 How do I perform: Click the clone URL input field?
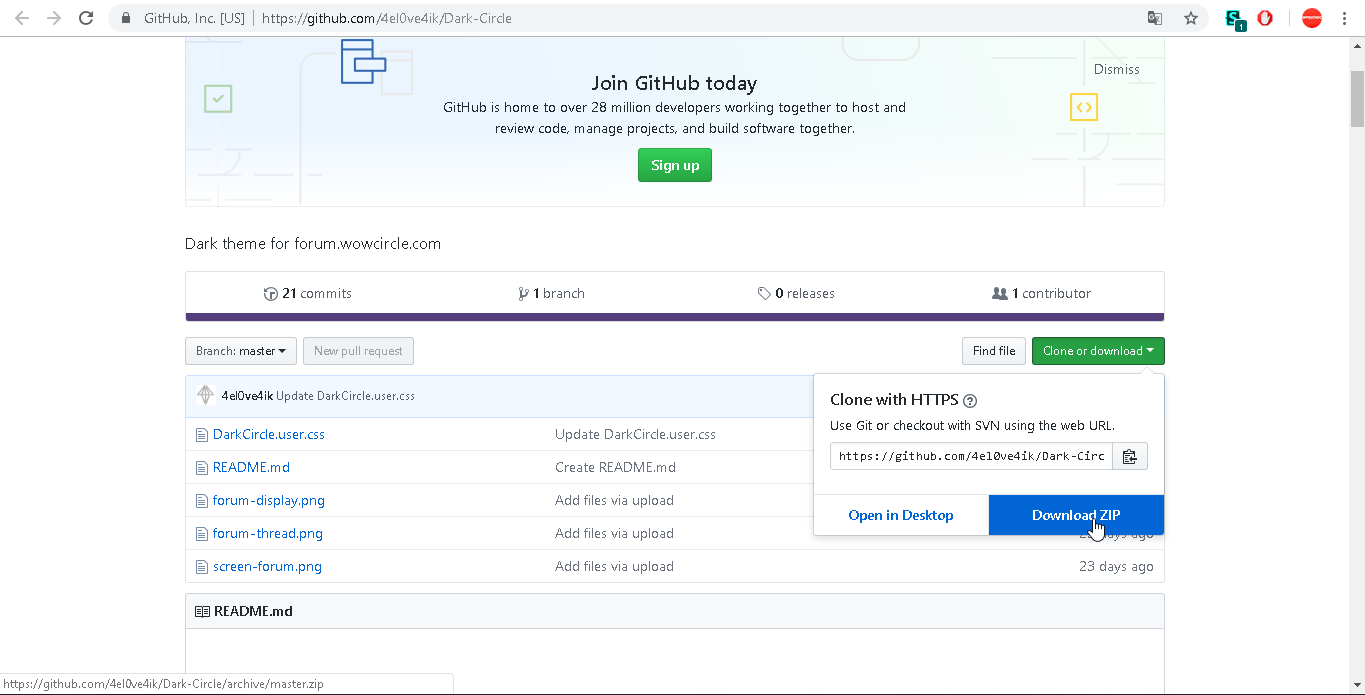(970, 457)
